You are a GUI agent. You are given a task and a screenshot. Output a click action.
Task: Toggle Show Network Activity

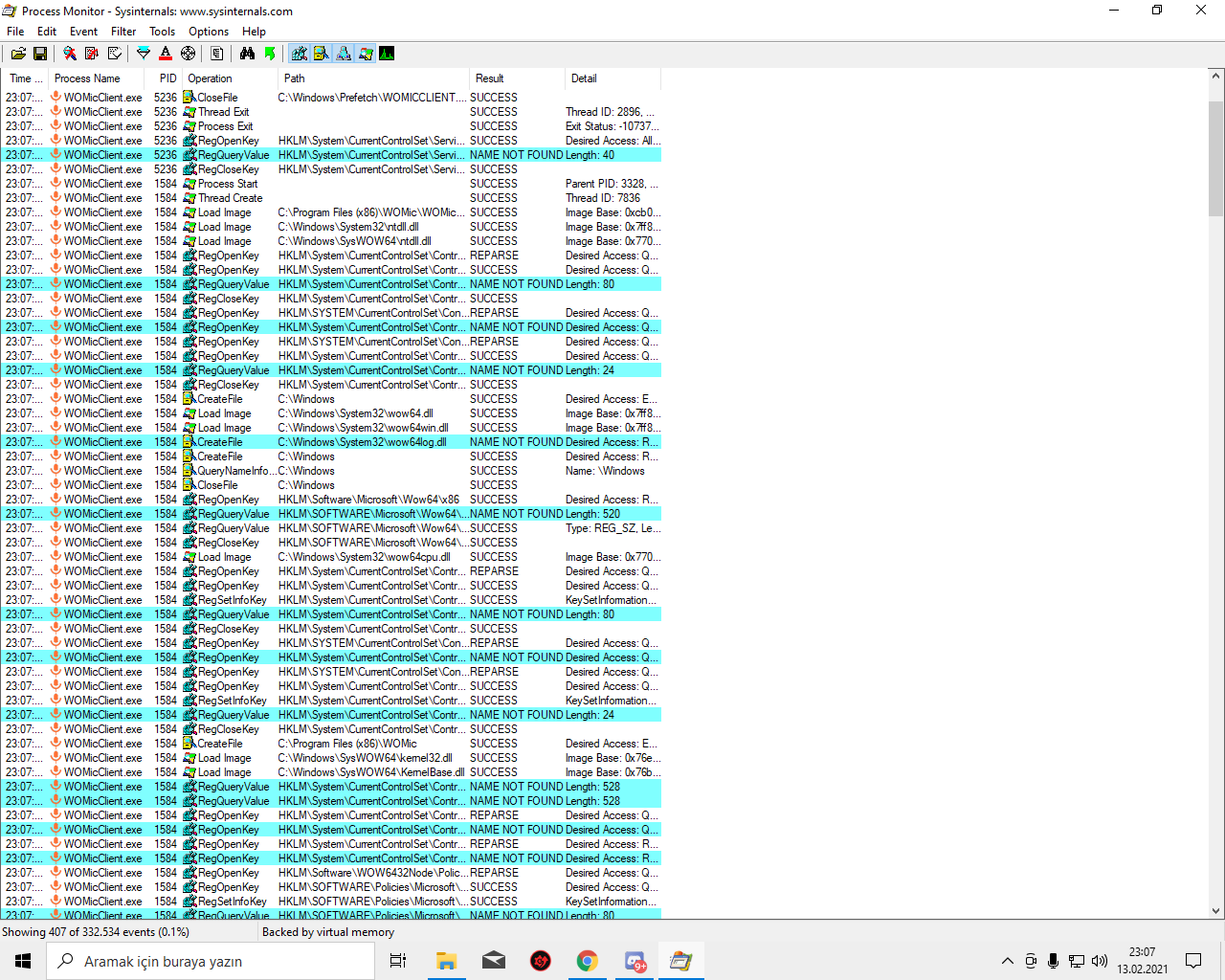[344, 54]
